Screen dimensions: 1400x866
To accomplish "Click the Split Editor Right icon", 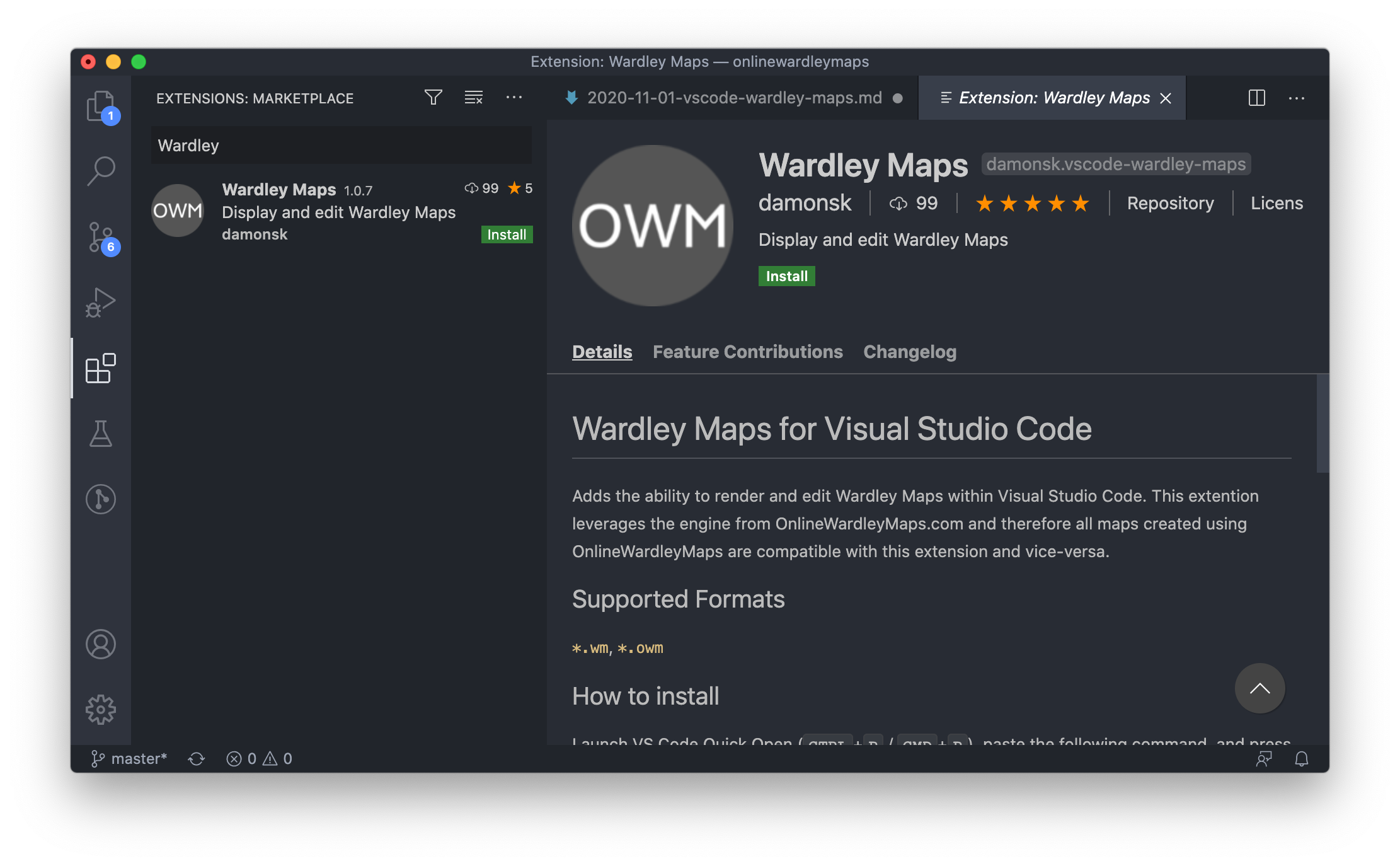I will click(1257, 98).
